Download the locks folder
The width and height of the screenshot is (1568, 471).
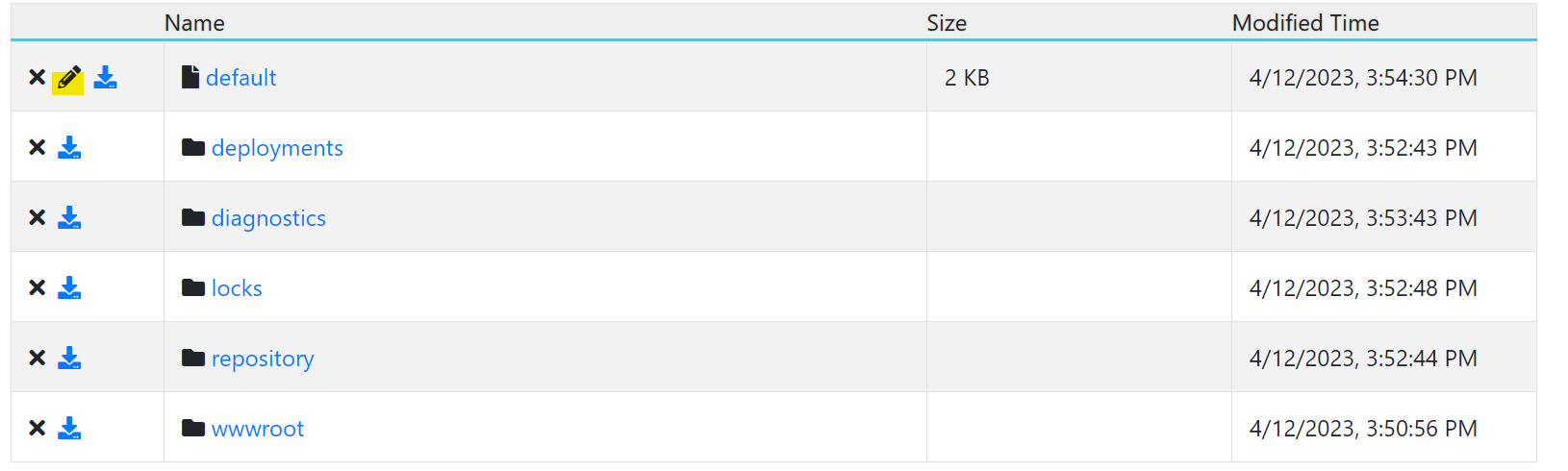tap(69, 288)
